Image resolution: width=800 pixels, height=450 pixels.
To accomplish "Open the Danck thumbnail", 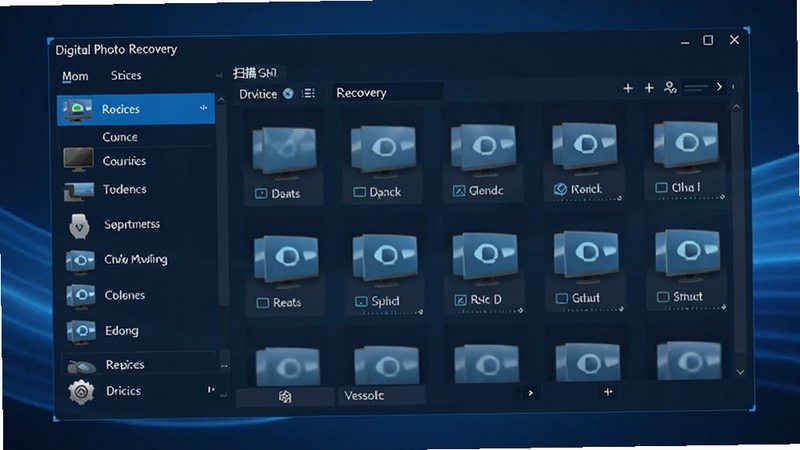I will point(383,152).
